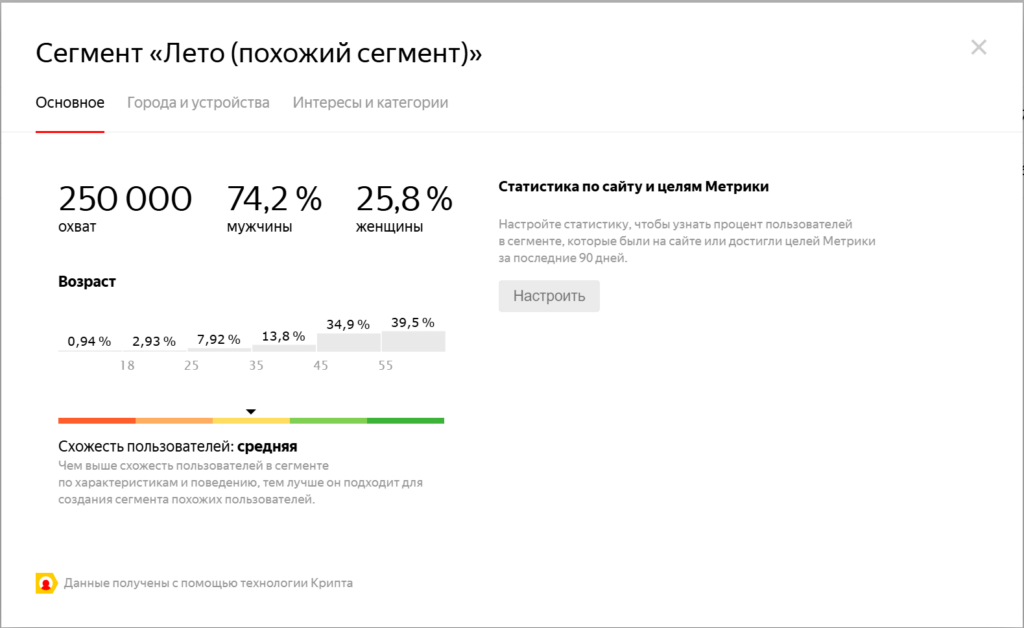1024x628 pixels.
Task: Click the dark green similarity scale segment
Action: pyautogui.click(x=405, y=421)
